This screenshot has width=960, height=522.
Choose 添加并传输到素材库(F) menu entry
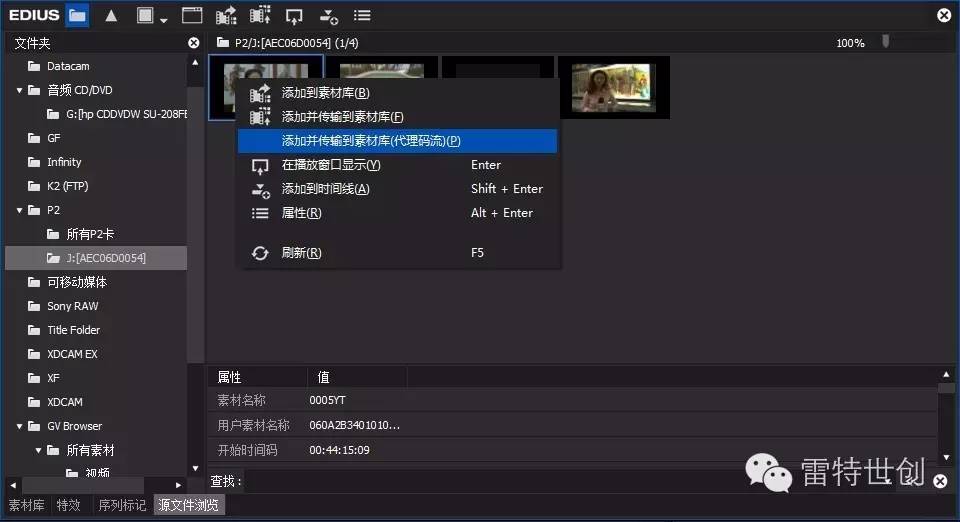397,117
